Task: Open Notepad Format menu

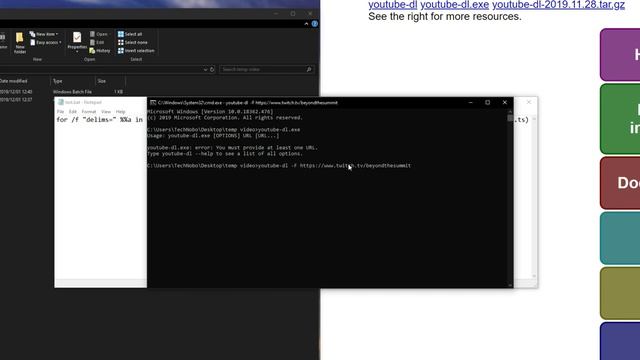Action: point(89,111)
